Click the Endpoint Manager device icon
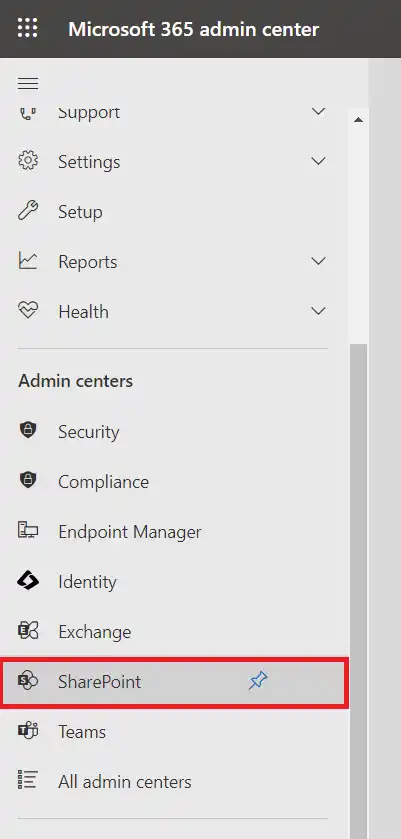 tap(28, 531)
